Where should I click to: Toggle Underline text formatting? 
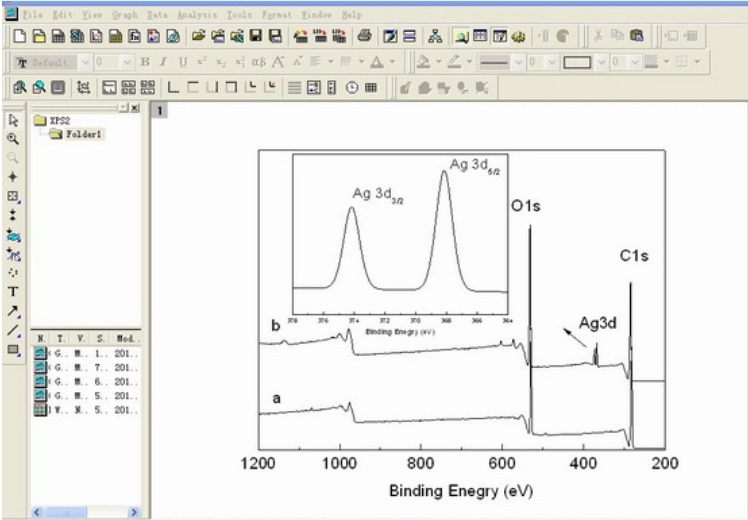183,62
